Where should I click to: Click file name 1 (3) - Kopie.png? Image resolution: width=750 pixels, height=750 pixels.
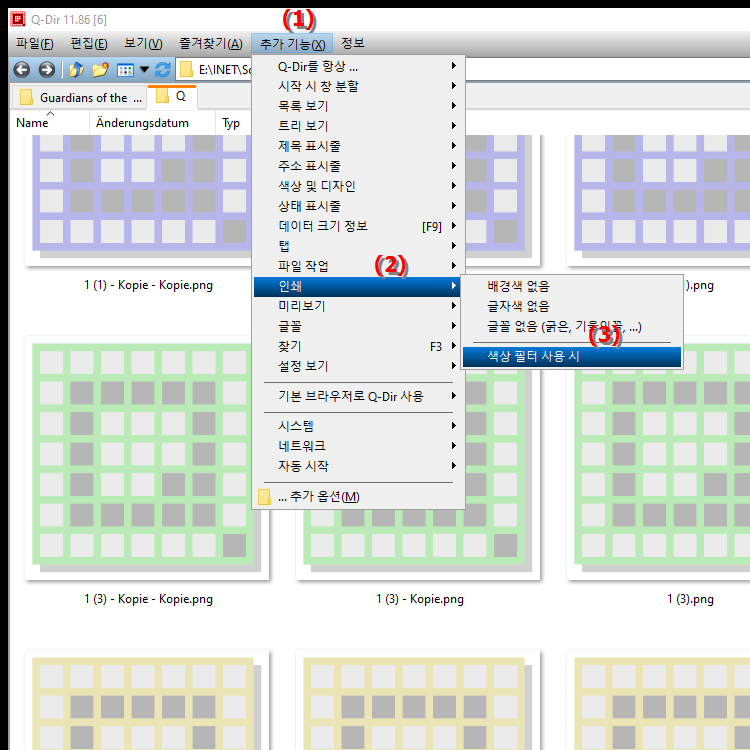(x=420, y=599)
